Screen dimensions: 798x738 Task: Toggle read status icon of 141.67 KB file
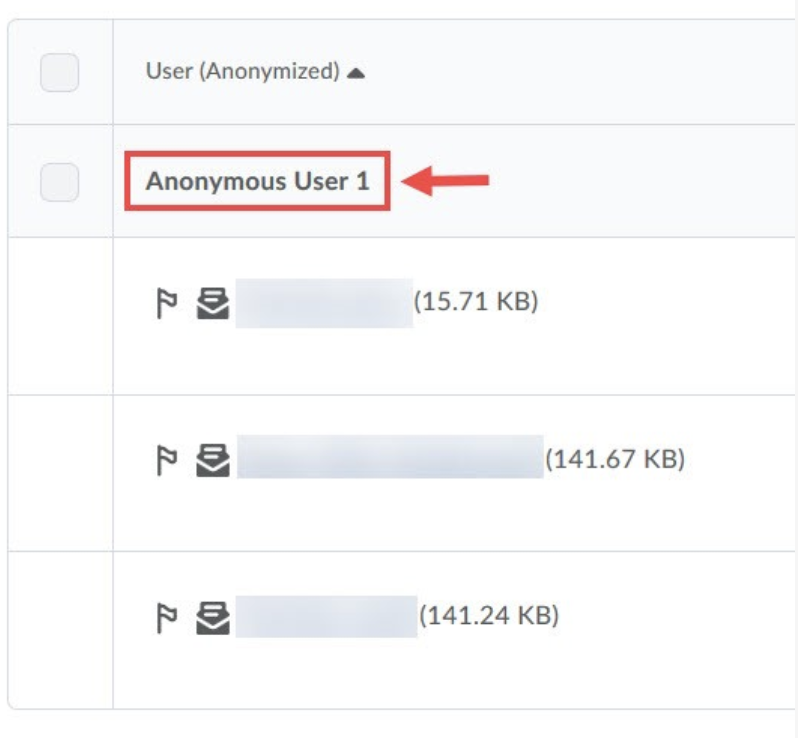click(213, 460)
